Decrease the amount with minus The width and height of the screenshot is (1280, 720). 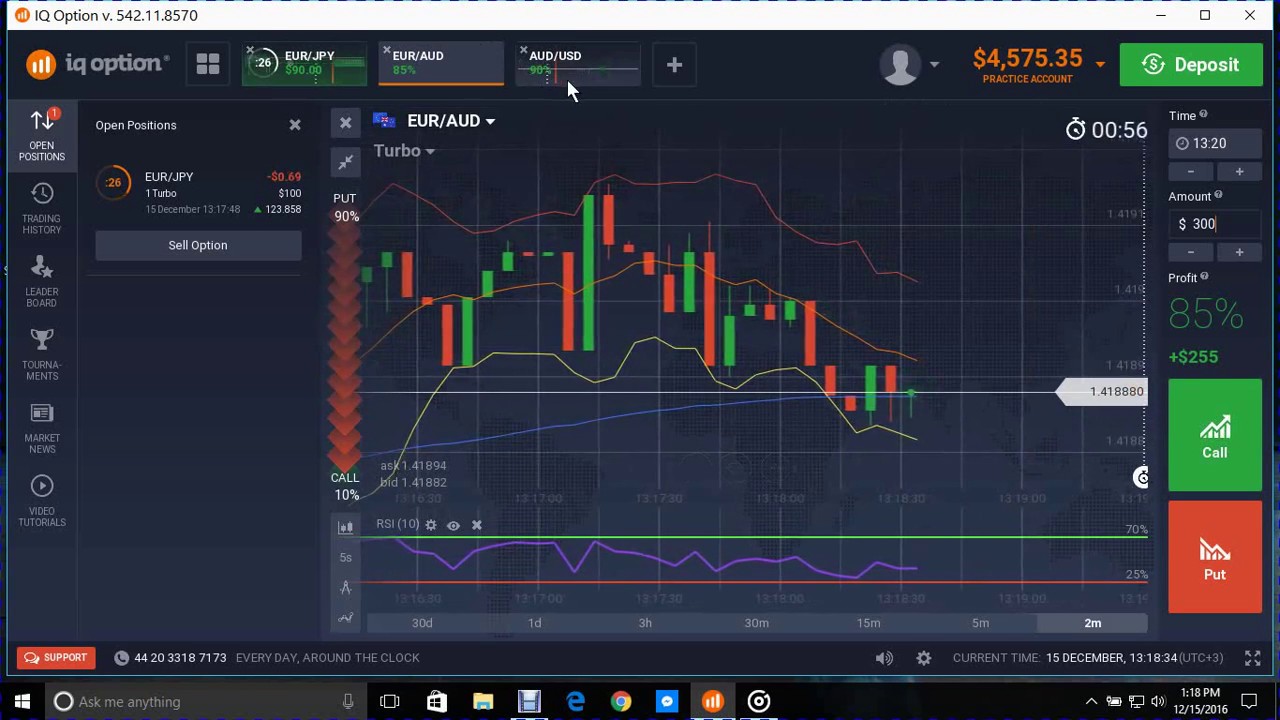tap(1190, 253)
